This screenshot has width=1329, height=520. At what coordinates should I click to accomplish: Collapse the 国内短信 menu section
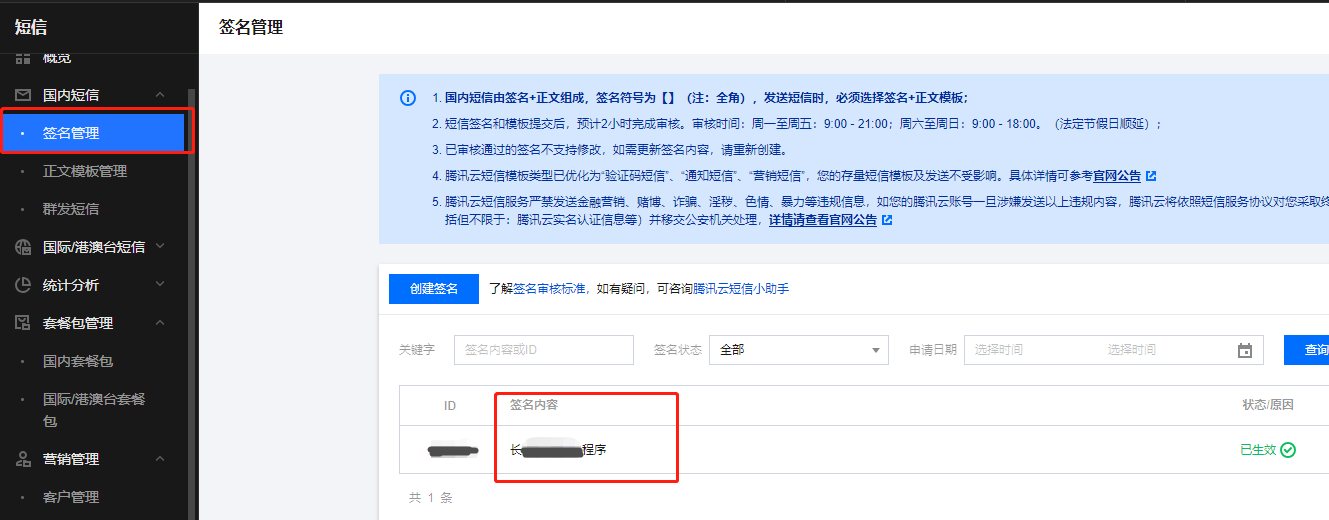[x=160, y=95]
